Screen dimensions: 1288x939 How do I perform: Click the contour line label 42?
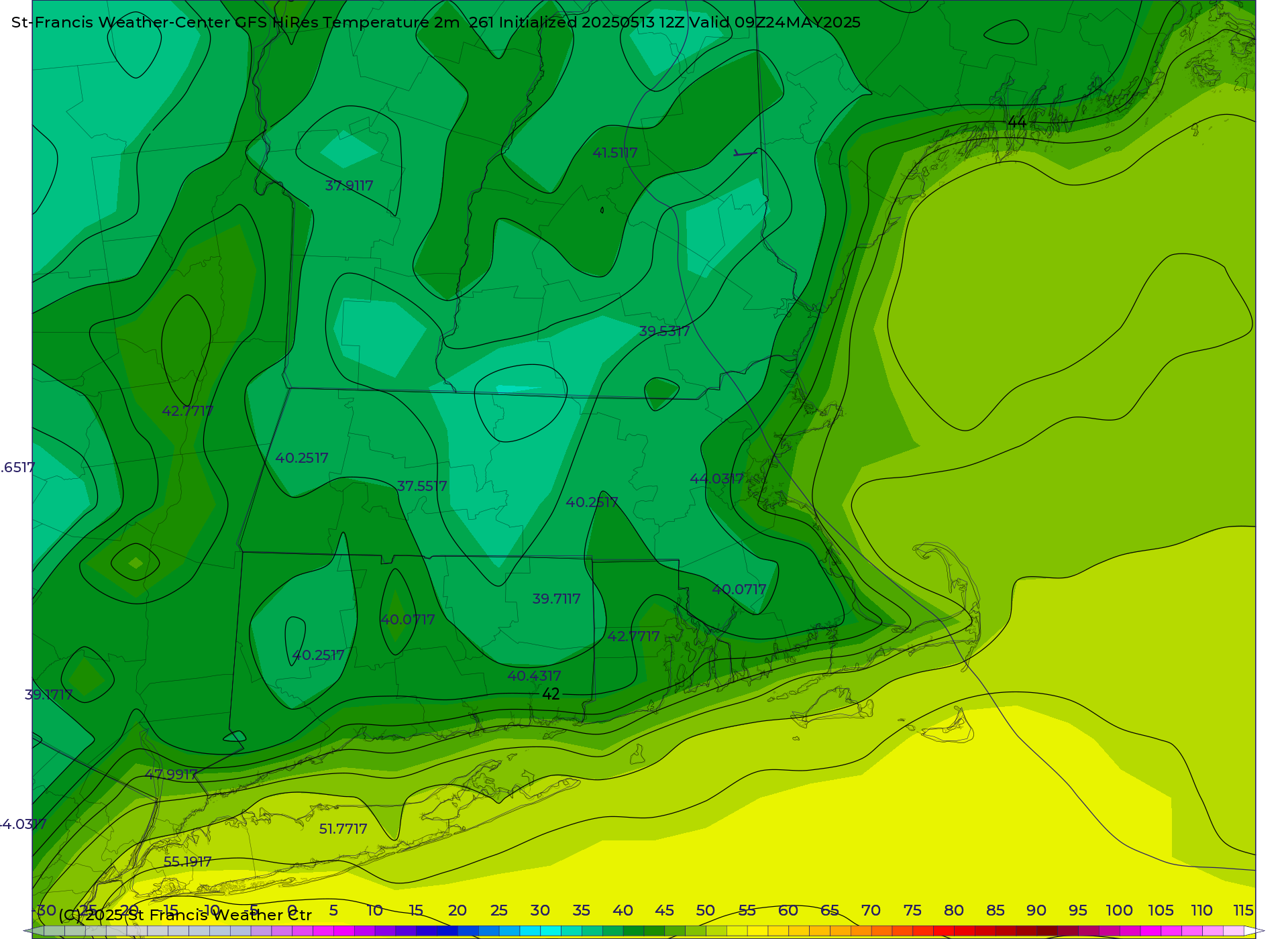551,694
